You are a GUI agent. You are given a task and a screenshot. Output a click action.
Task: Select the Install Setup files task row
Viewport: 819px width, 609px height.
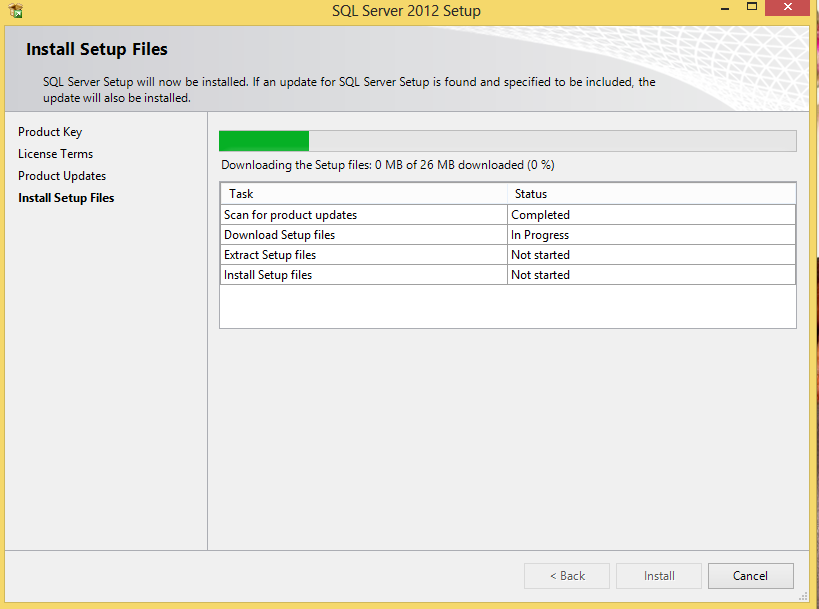(508, 275)
